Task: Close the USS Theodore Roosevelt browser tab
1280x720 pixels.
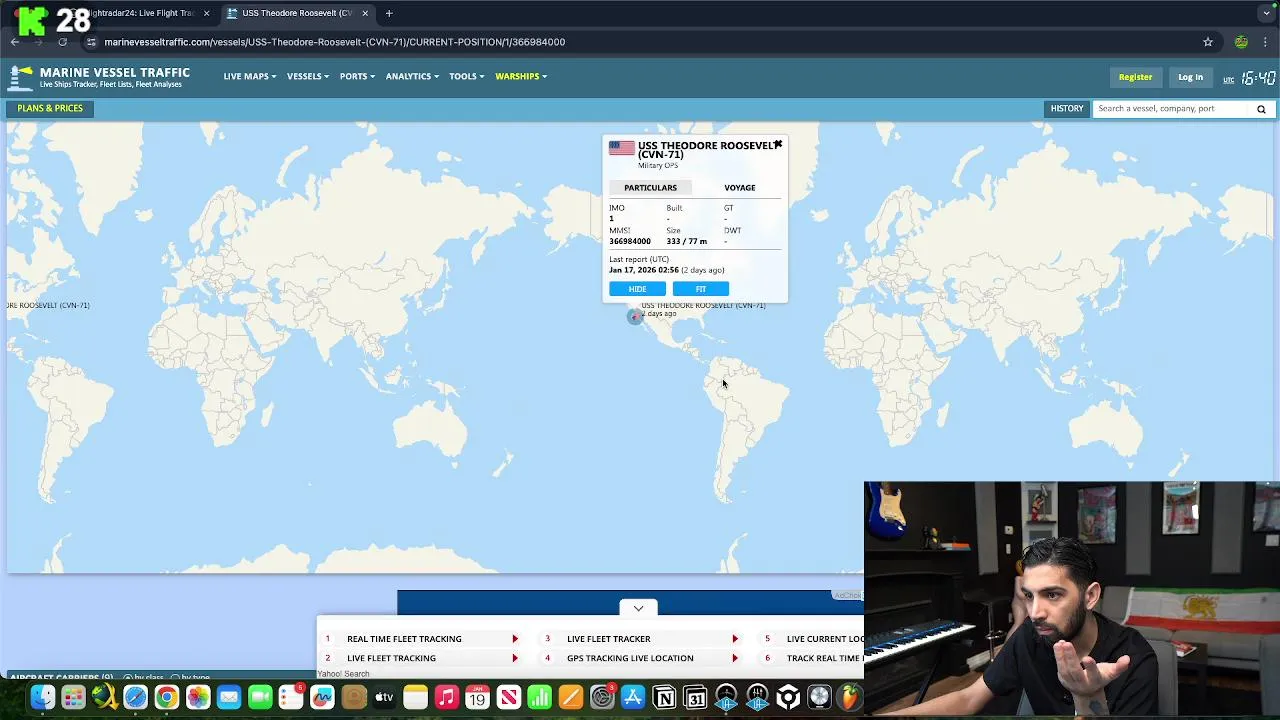Action: (x=365, y=13)
